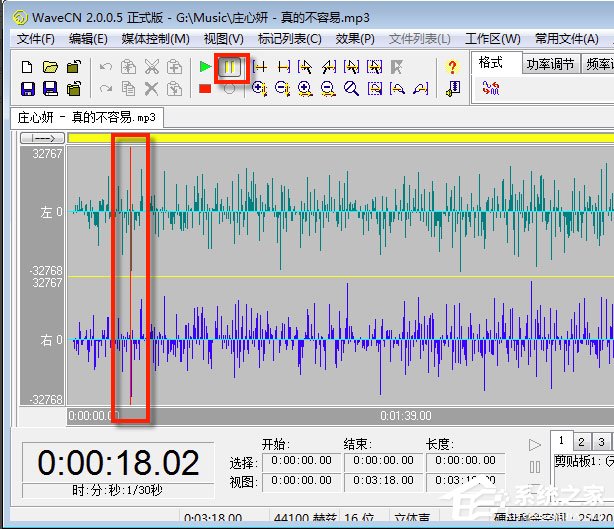Pause playback with the yellow pause icon

tap(229, 67)
